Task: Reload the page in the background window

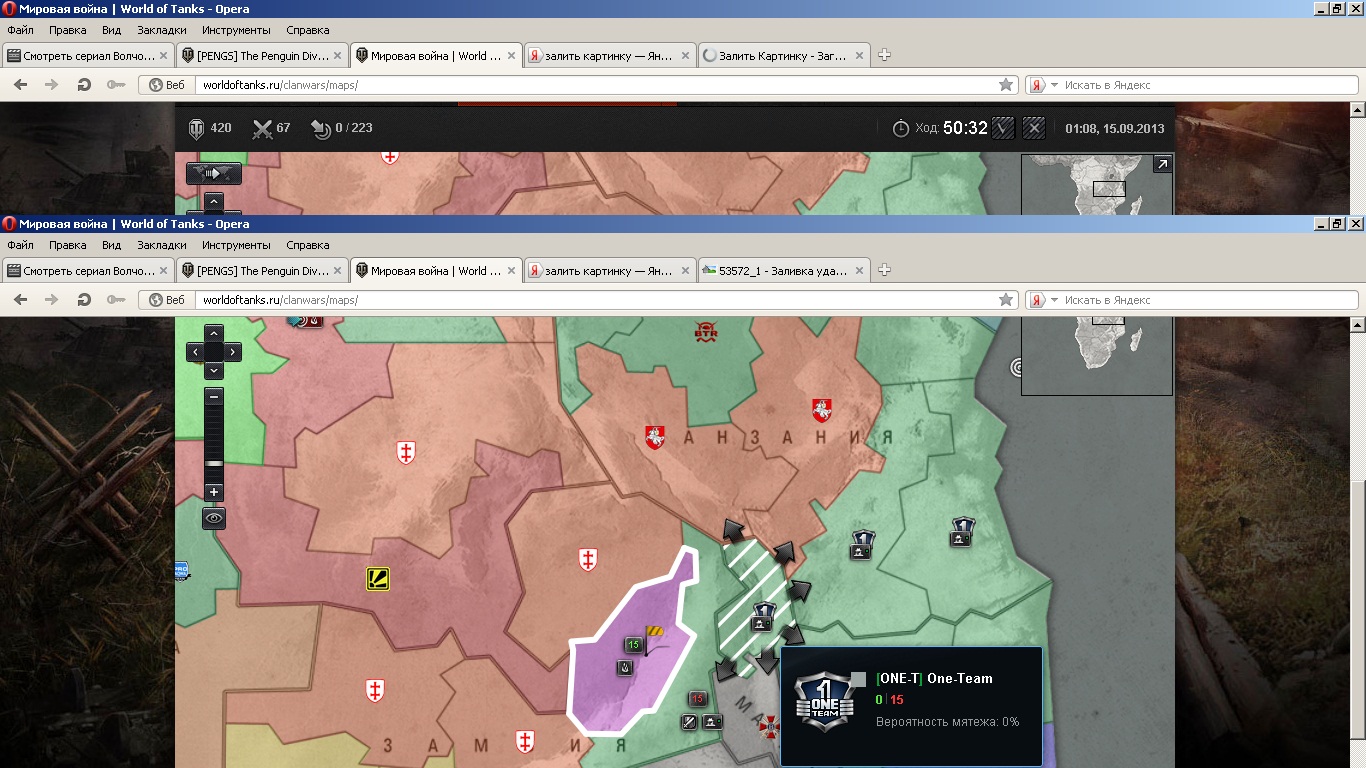Action: [x=84, y=85]
